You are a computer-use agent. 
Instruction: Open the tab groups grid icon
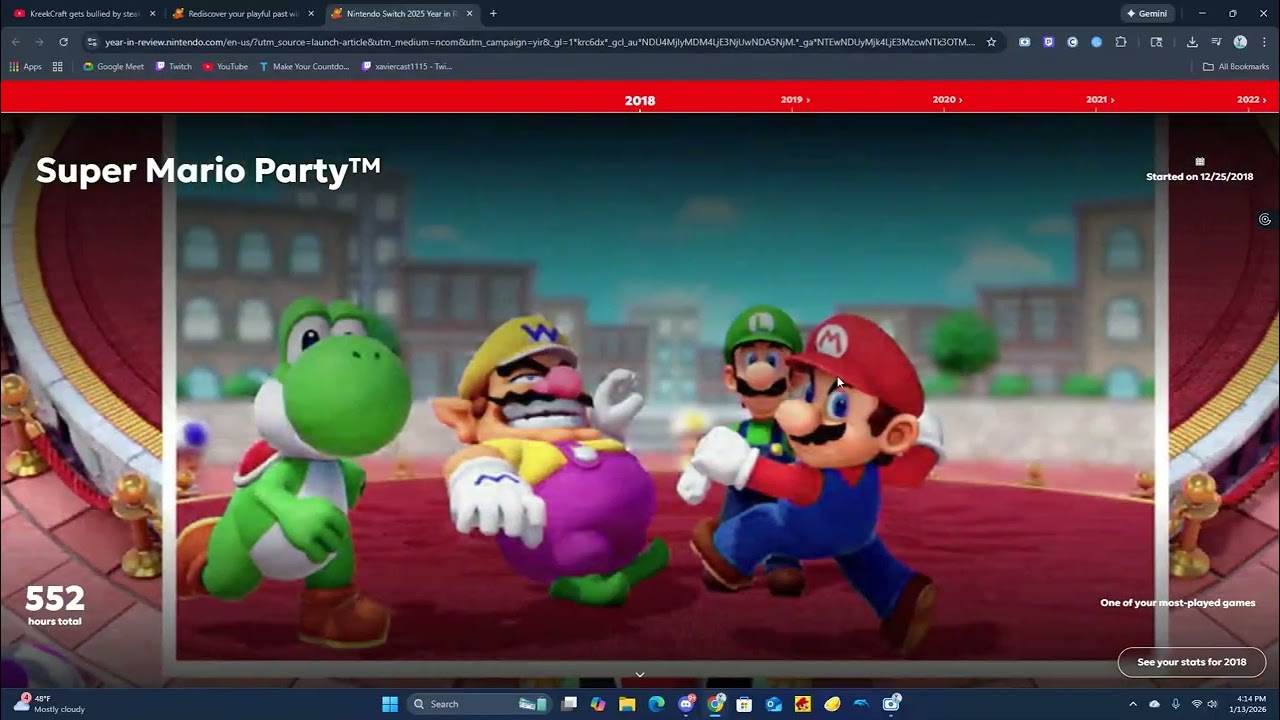pos(57,67)
